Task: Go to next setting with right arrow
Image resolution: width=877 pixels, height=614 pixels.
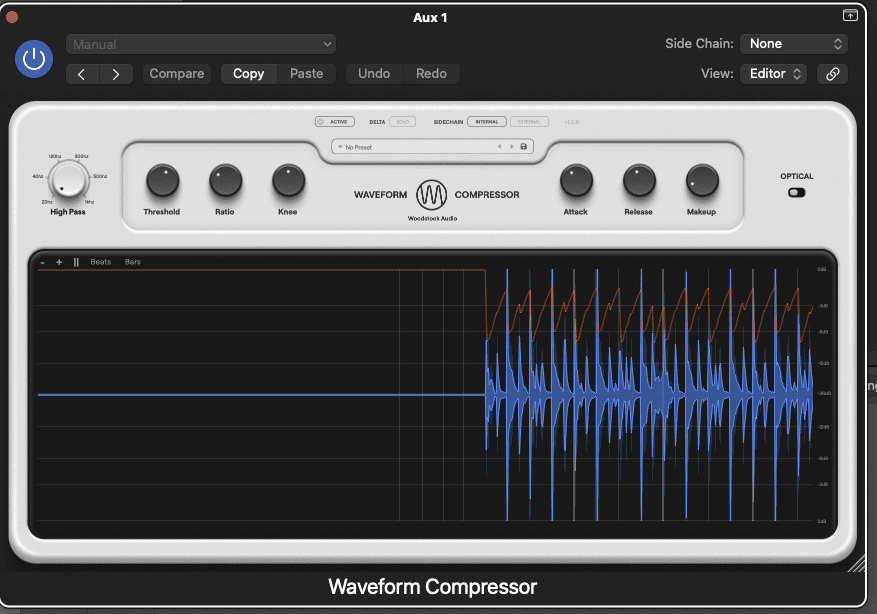Action: [116, 74]
